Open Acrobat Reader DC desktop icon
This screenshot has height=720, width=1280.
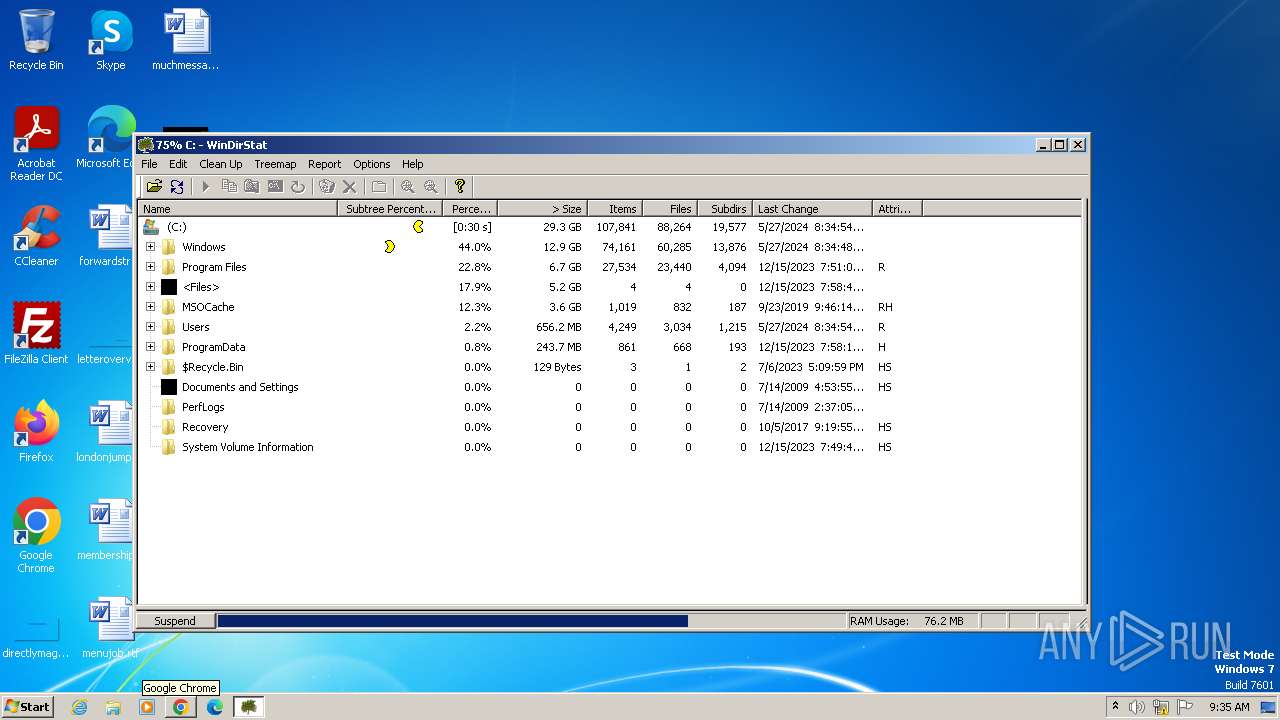pyautogui.click(x=36, y=144)
